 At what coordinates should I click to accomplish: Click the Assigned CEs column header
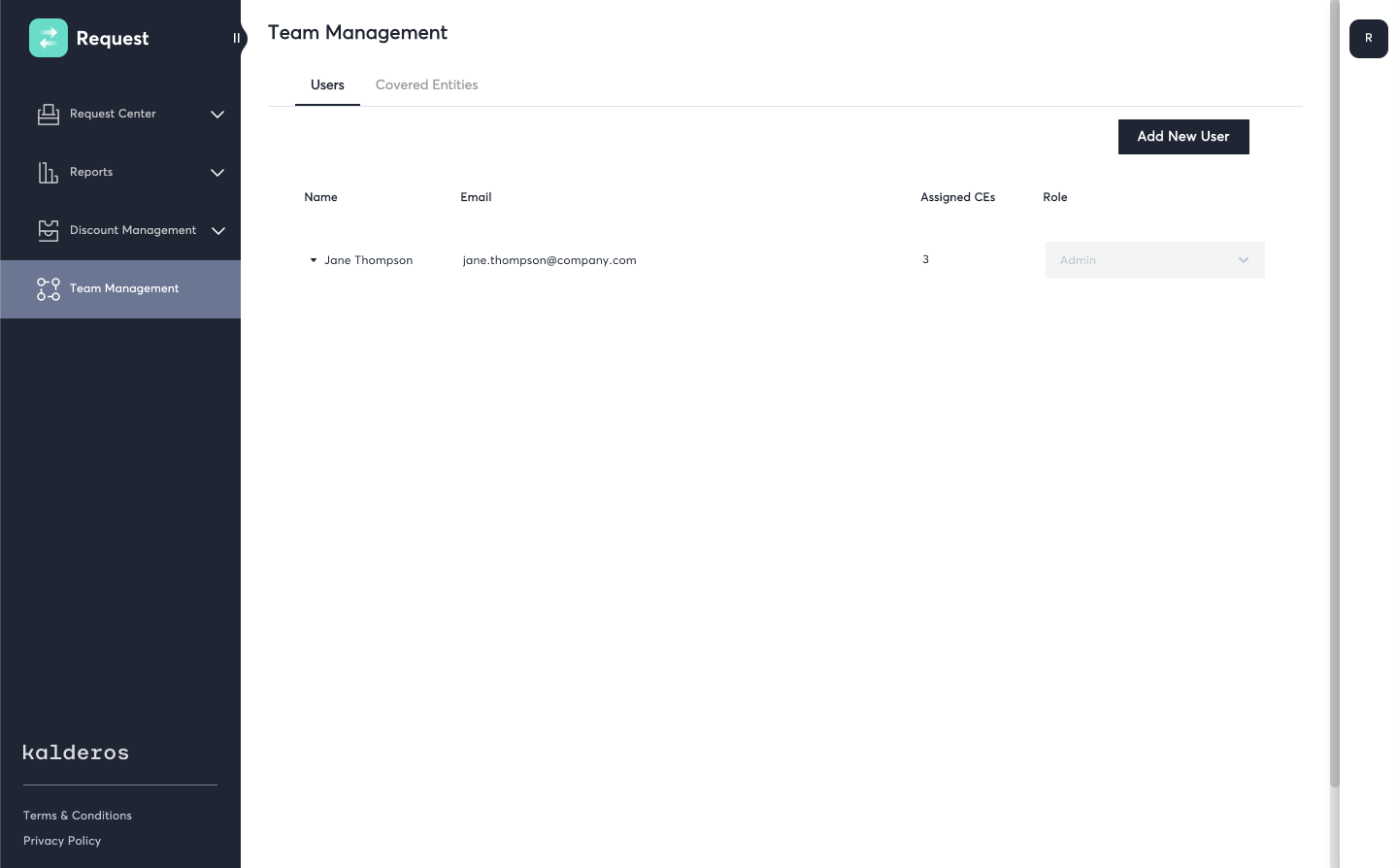tap(957, 197)
